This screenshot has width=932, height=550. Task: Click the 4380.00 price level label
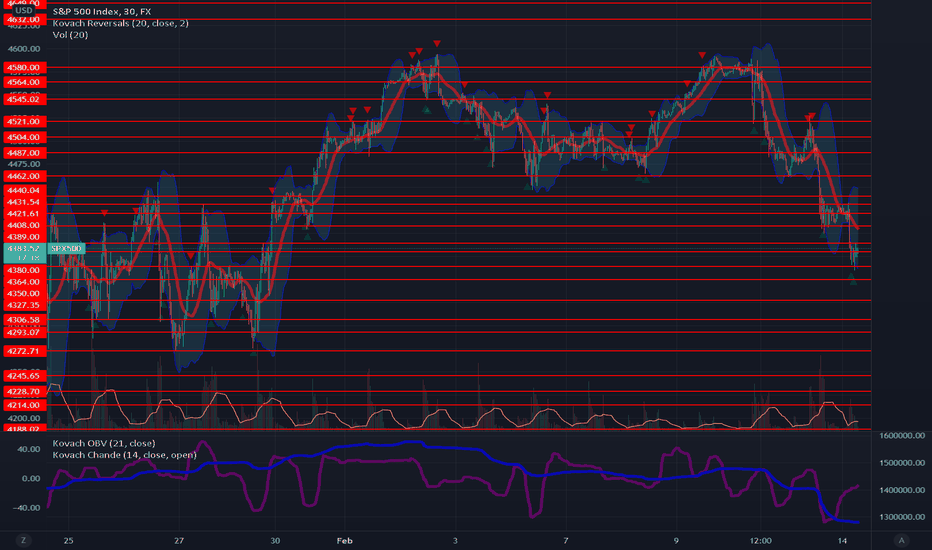point(24,270)
